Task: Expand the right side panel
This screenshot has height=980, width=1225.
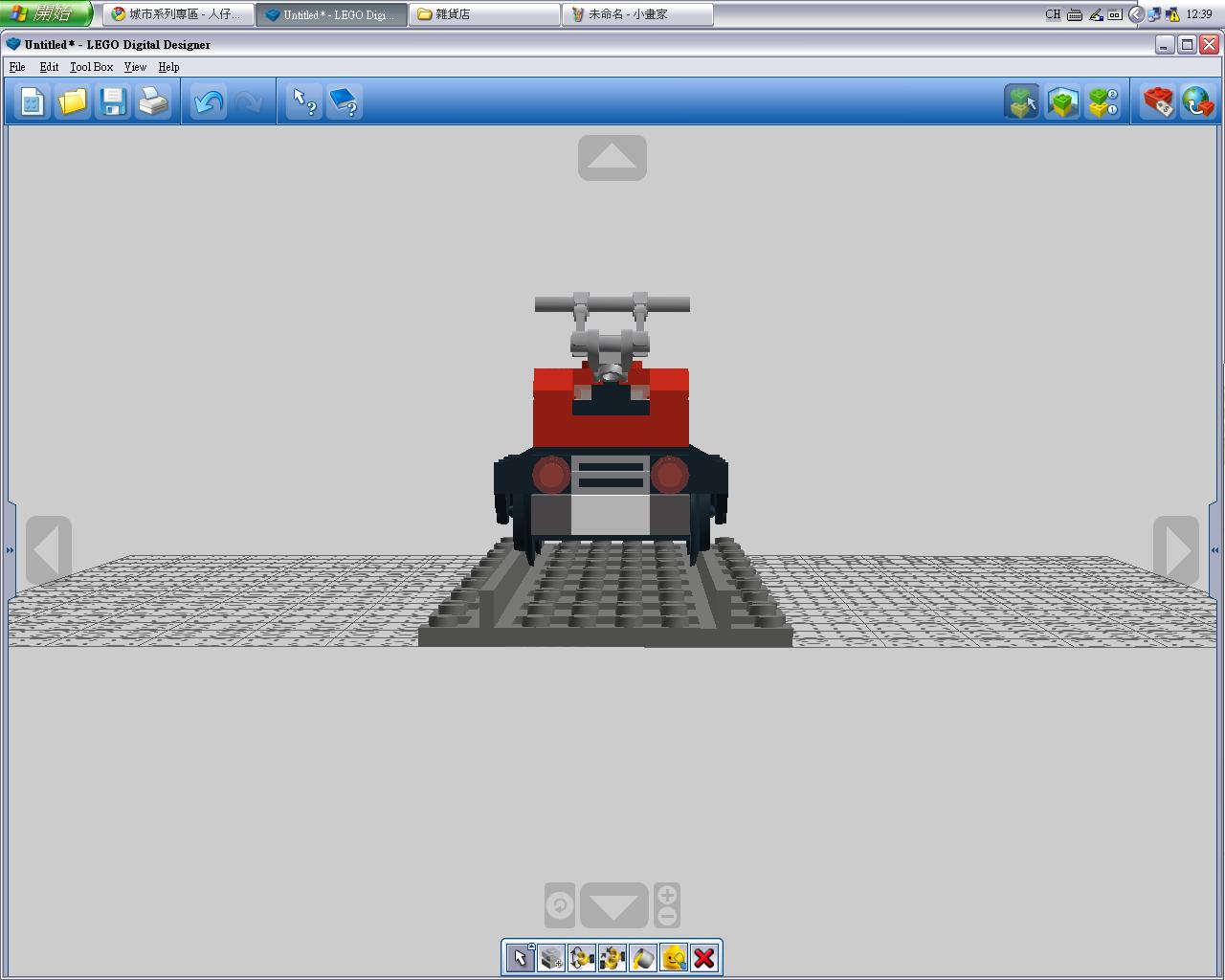Action: click(1214, 550)
